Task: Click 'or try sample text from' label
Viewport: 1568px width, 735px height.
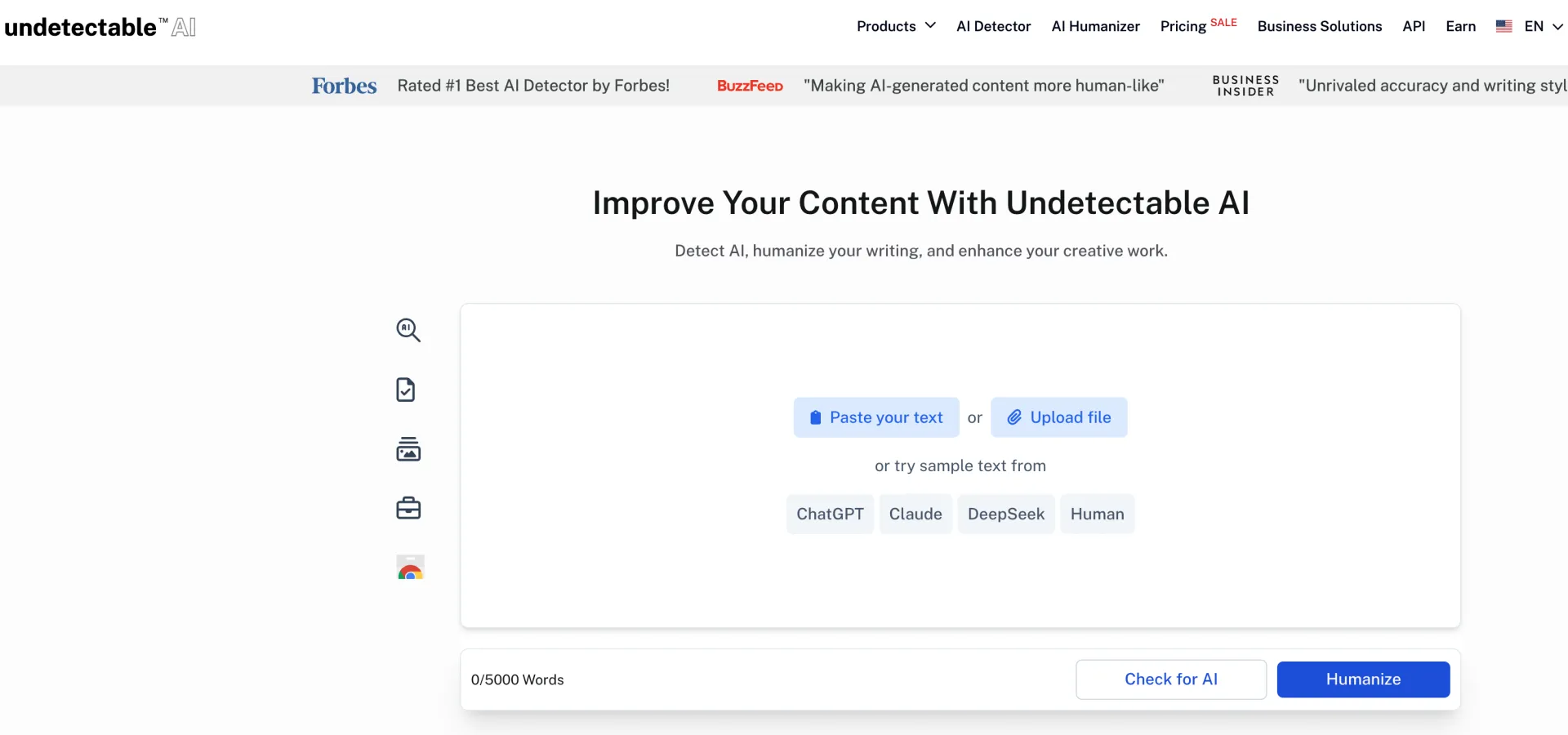Action: (960, 465)
